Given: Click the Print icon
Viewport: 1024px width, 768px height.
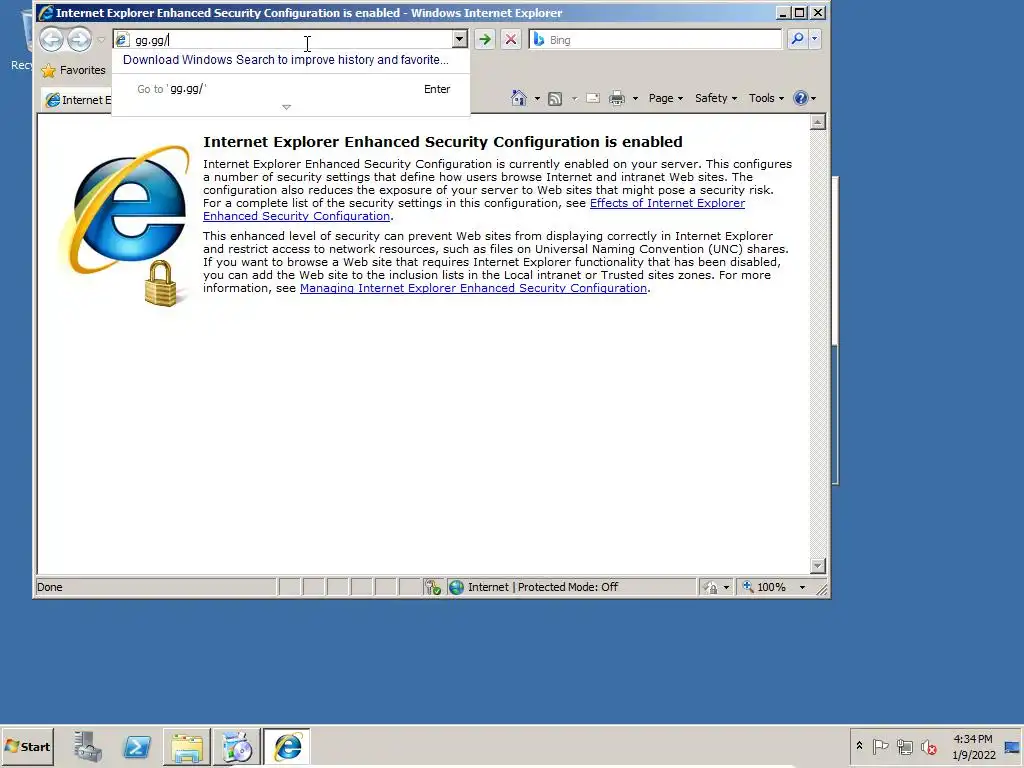Looking at the screenshot, I should click(x=616, y=99).
